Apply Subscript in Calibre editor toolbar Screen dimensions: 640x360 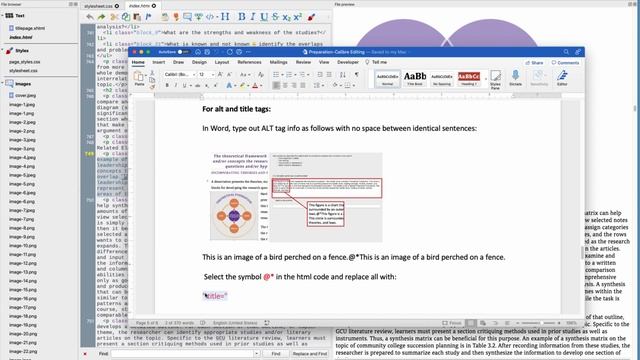pos(287,17)
